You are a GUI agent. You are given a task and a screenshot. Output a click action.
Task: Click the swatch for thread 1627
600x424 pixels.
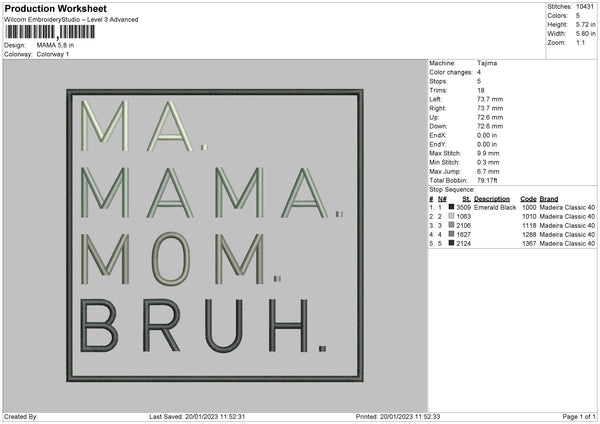451,234
